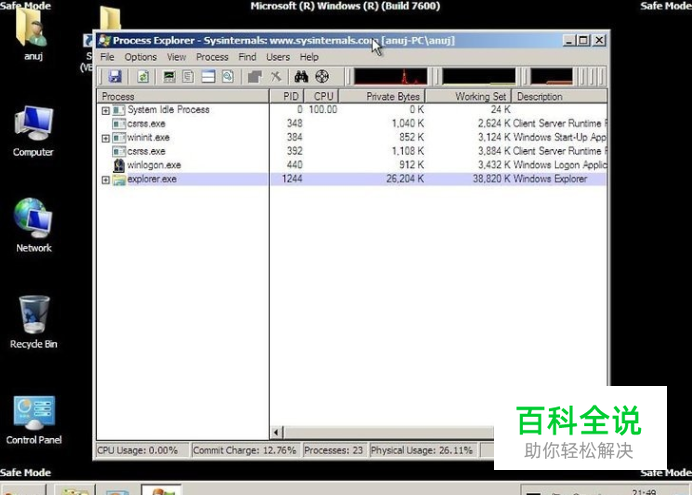Select the wininit.exe process row
Screen dimensions: 692x495
(352, 138)
